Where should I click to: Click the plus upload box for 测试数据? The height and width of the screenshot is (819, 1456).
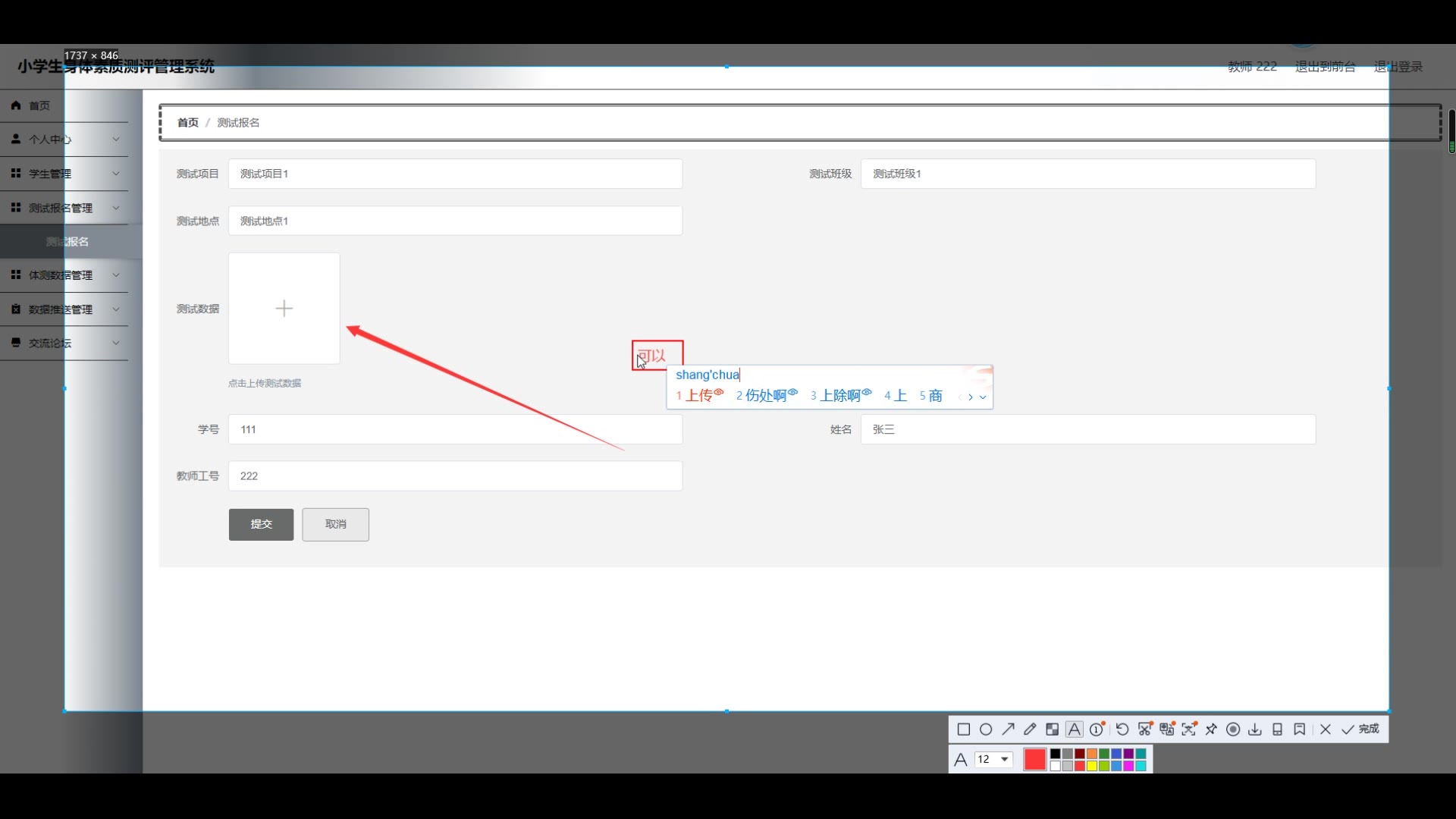[284, 309]
